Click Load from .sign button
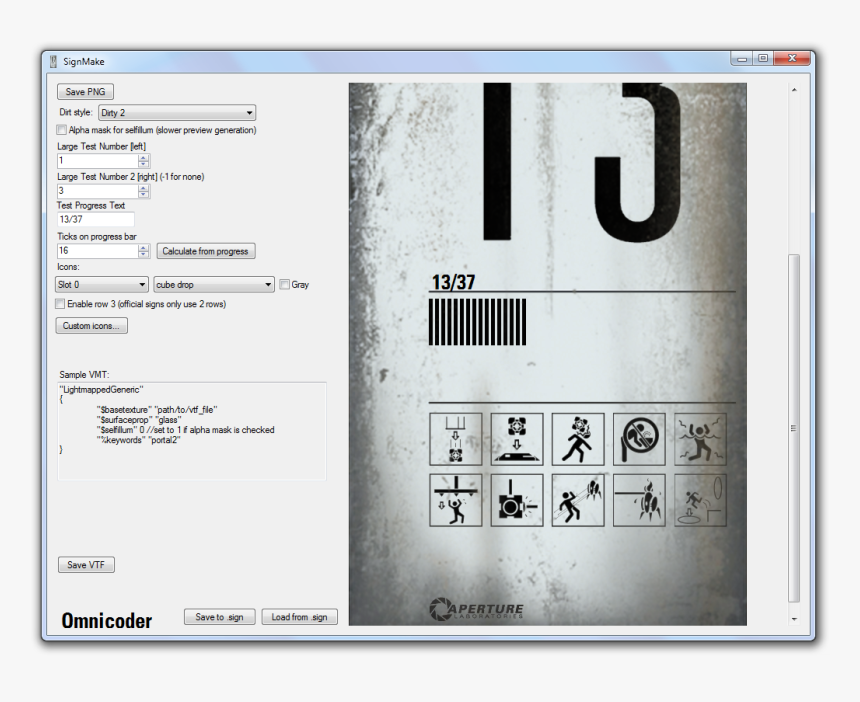 pyautogui.click(x=299, y=617)
